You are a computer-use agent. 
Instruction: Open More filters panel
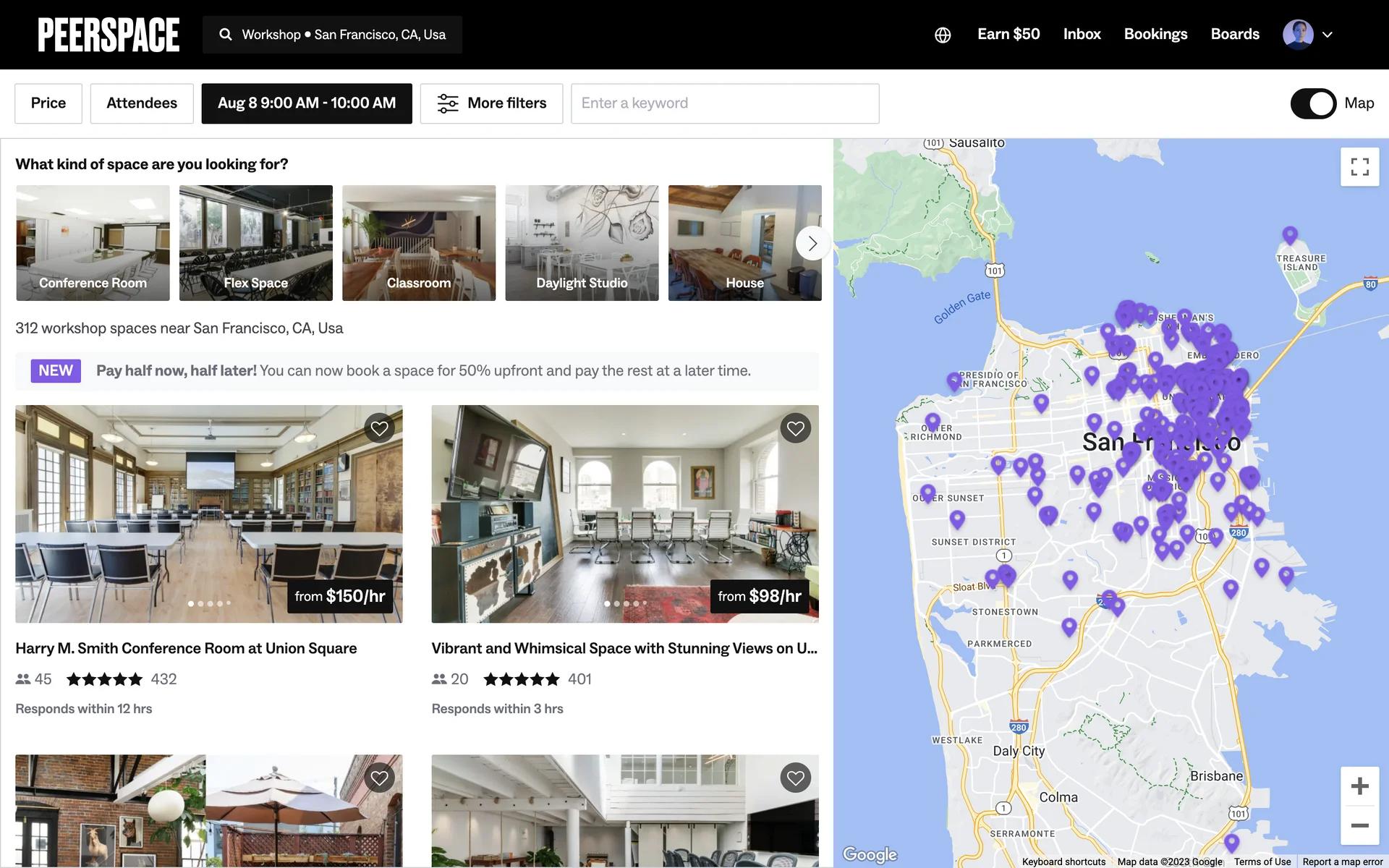[491, 103]
